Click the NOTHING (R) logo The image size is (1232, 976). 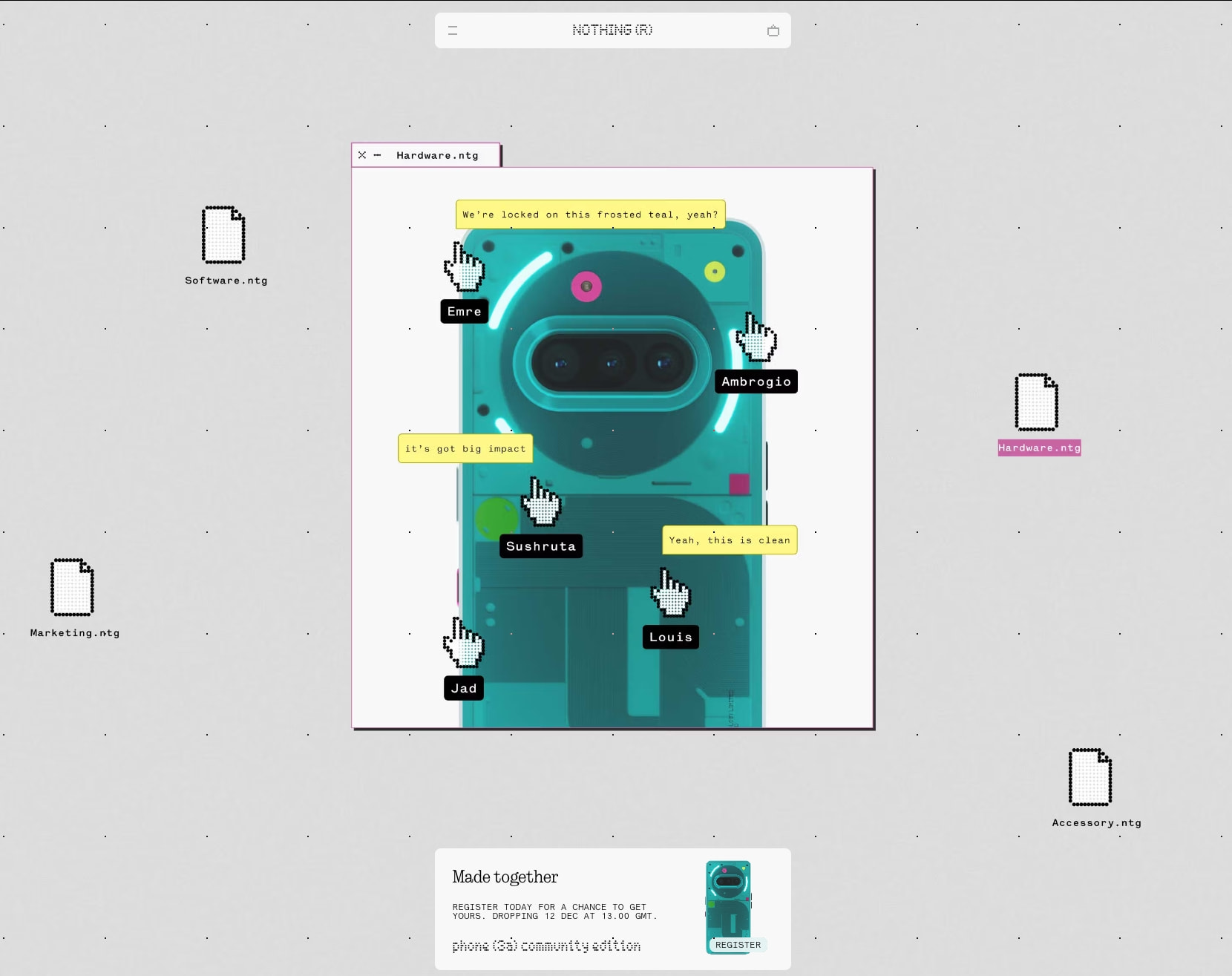pos(612,30)
